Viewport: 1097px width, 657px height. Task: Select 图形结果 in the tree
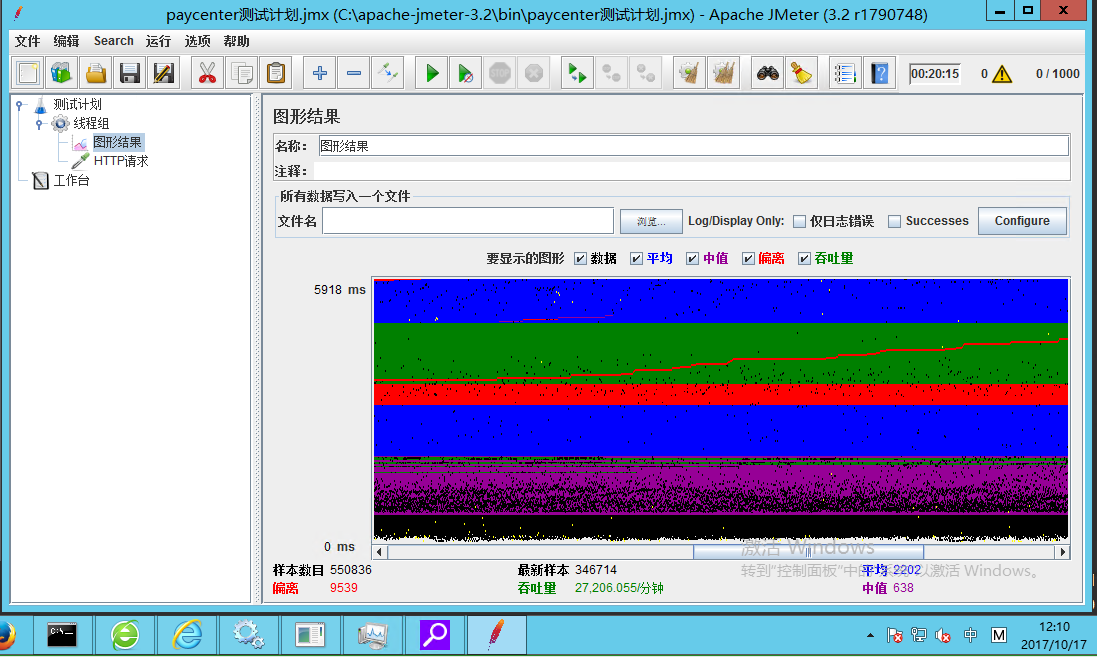118,142
